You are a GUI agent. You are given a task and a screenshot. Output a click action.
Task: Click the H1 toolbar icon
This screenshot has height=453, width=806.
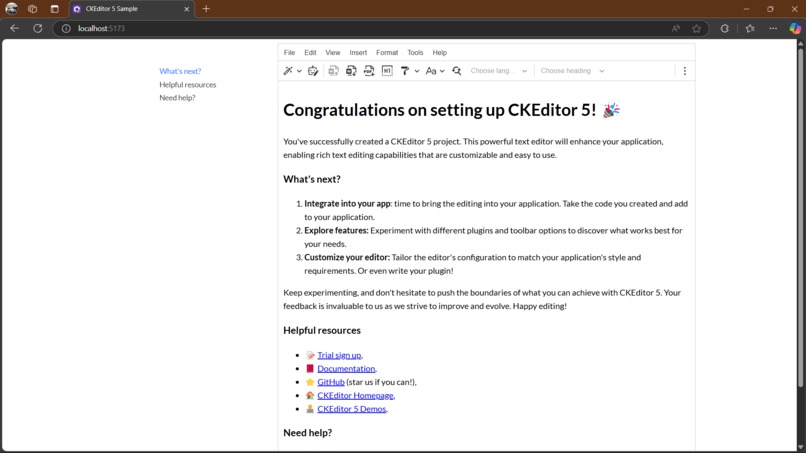click(x=387, y=71)
